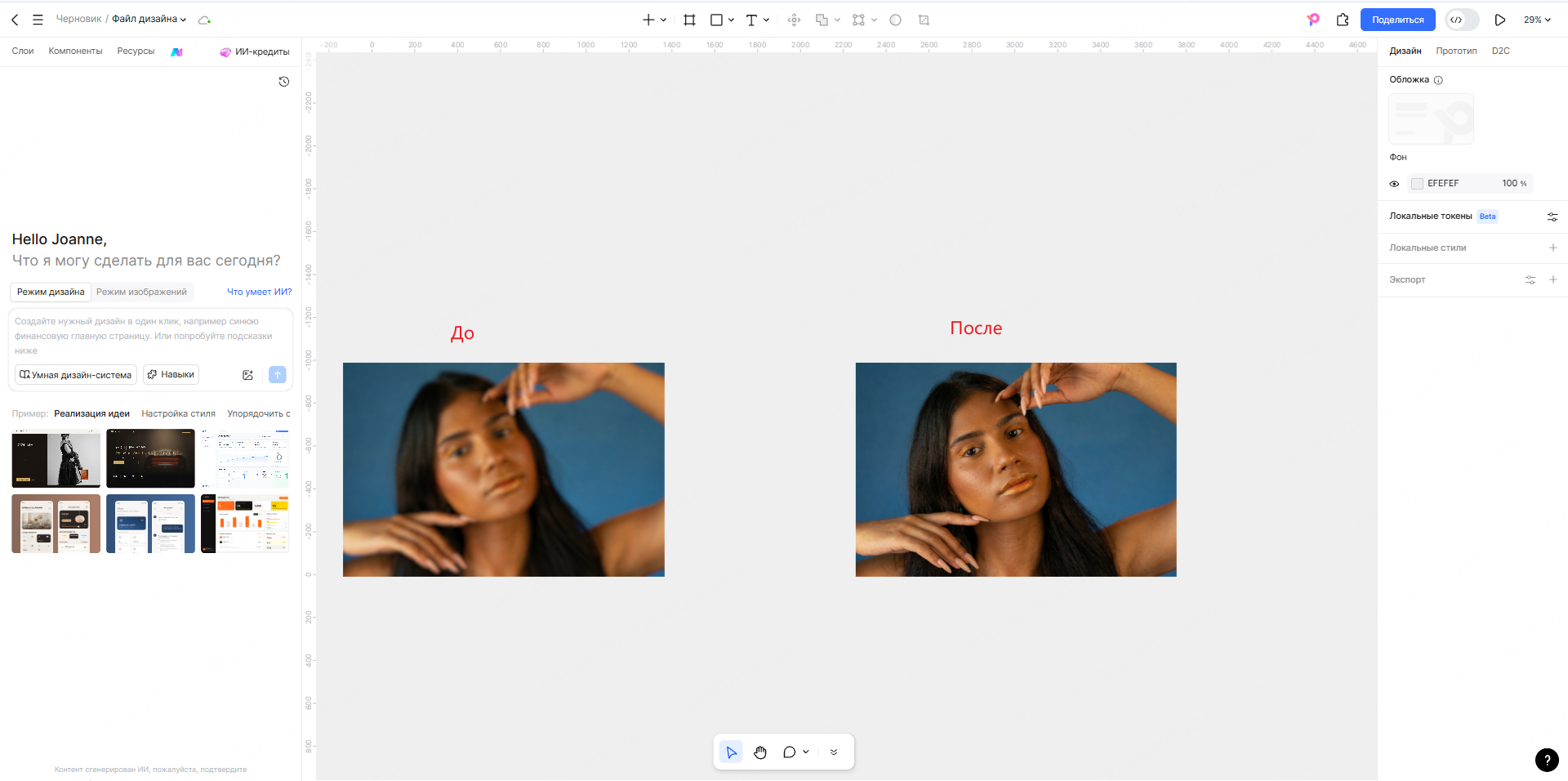Switch to the Прототип tab
The height and width of the screenshot is (781, 1568).
click(1456, 51)
